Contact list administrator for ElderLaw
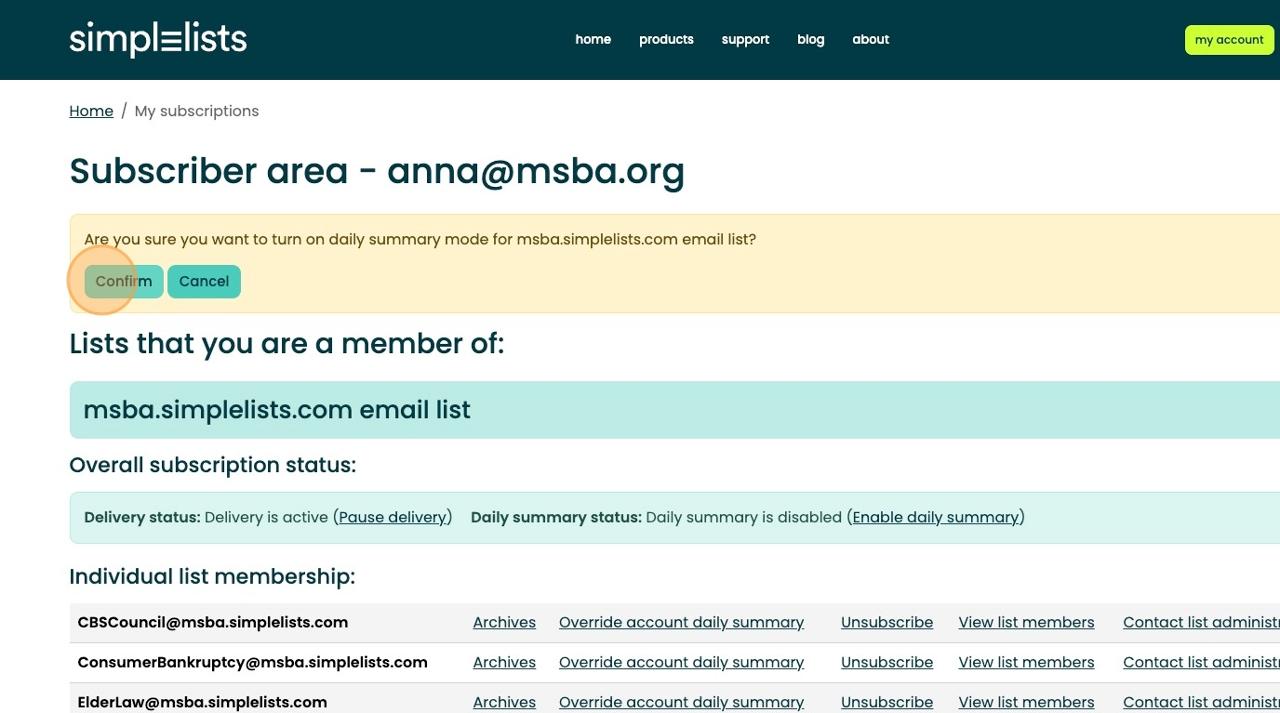Screen dimensions: 1280x713 pos(1201,702)
